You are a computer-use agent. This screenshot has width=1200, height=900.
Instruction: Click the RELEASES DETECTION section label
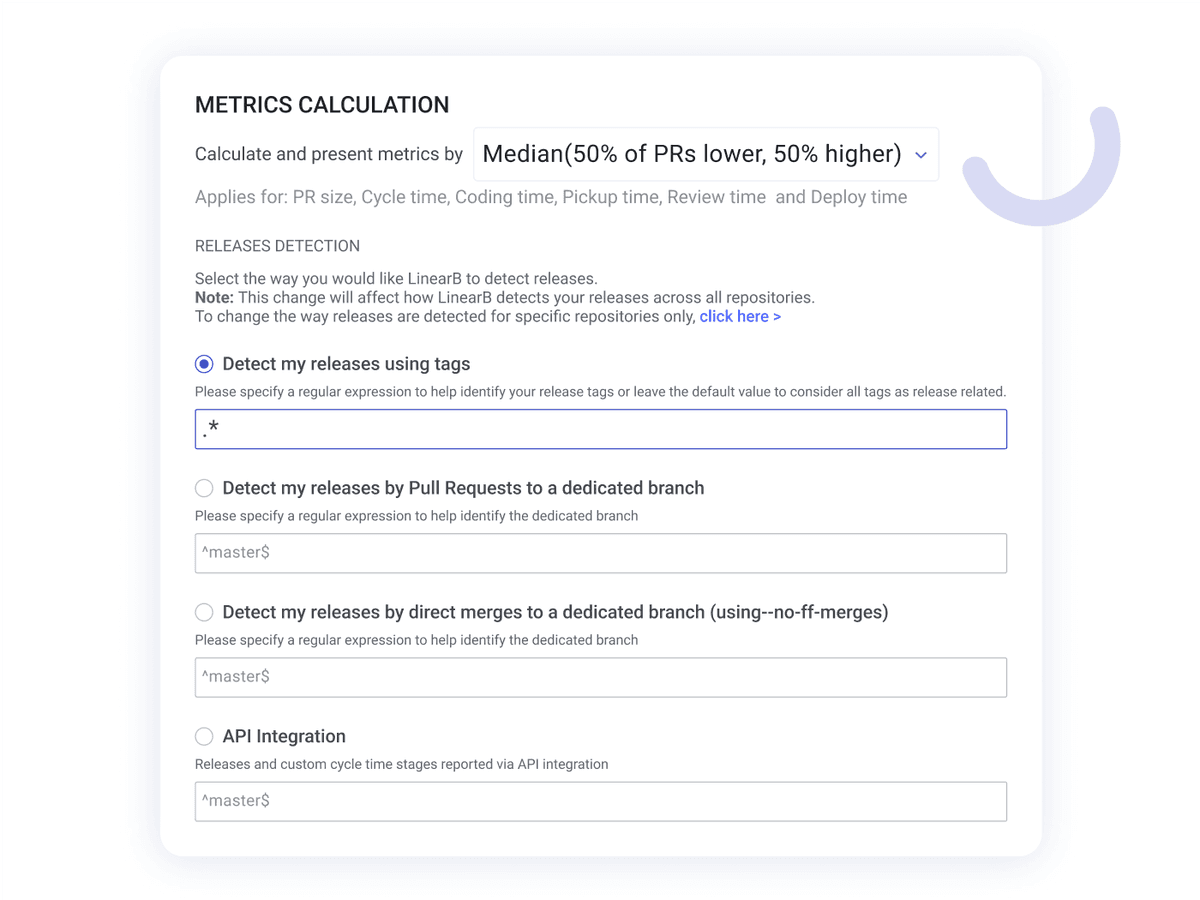pos(277,245)
